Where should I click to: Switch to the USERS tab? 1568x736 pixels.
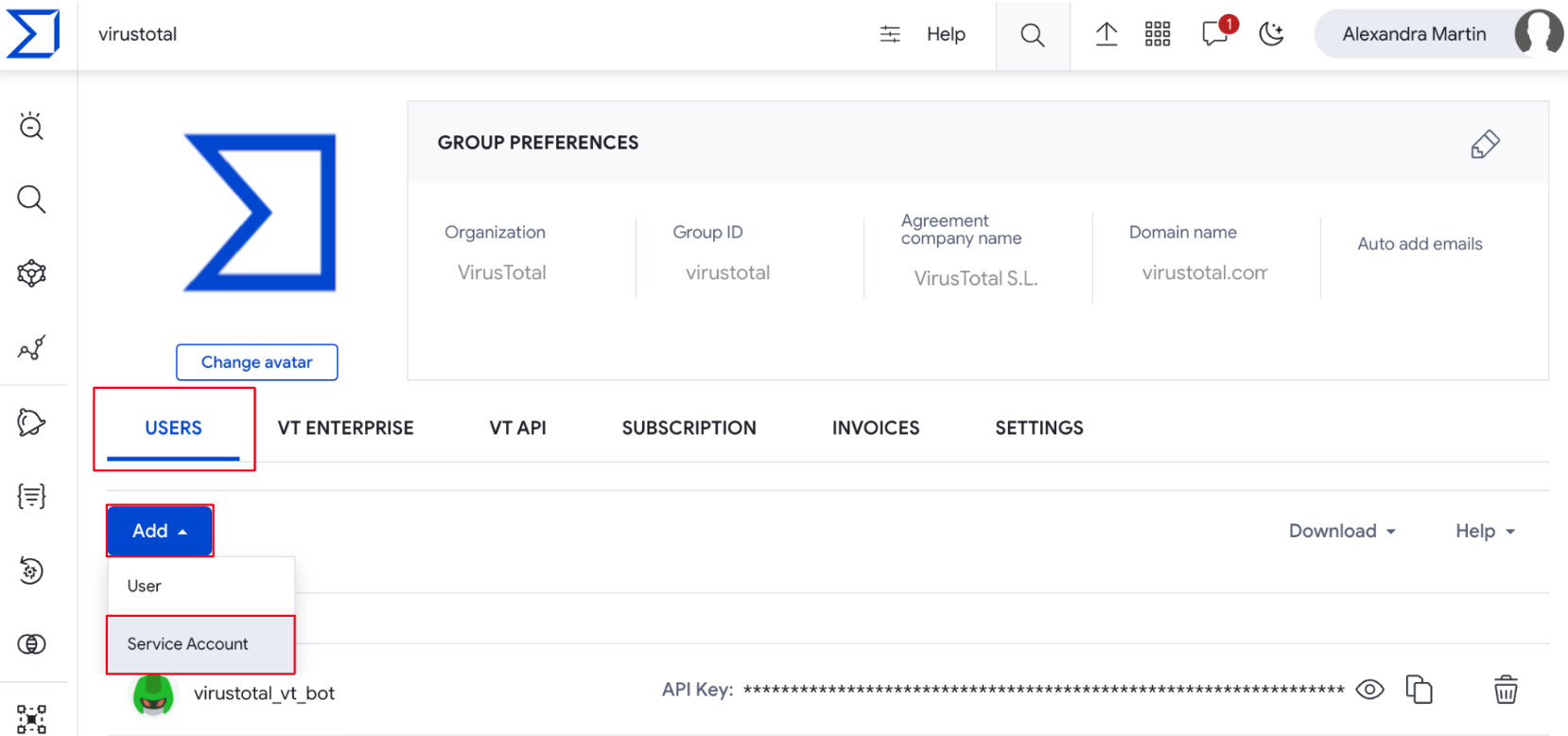[x=173, y=429]
